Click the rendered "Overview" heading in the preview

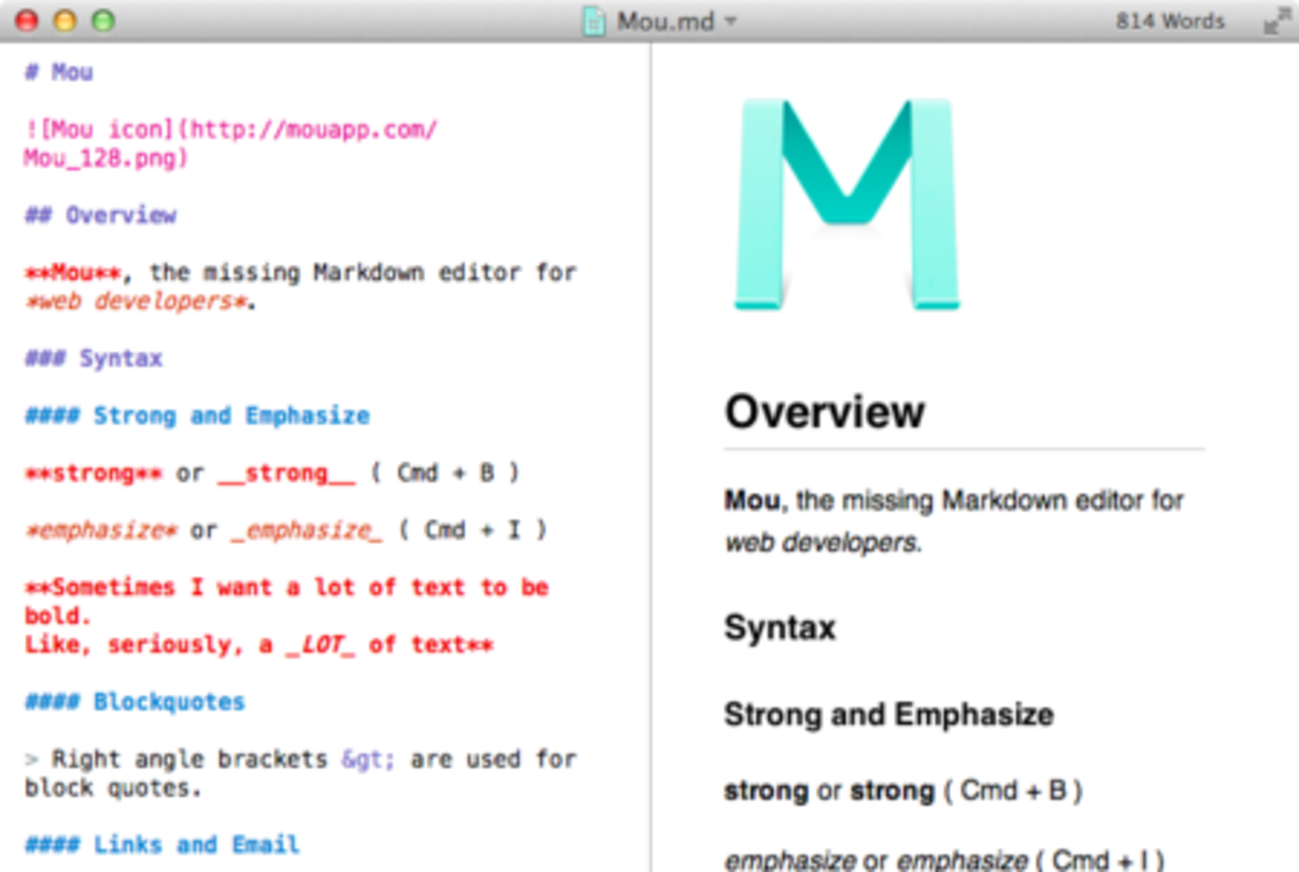(x=825, y=412)
